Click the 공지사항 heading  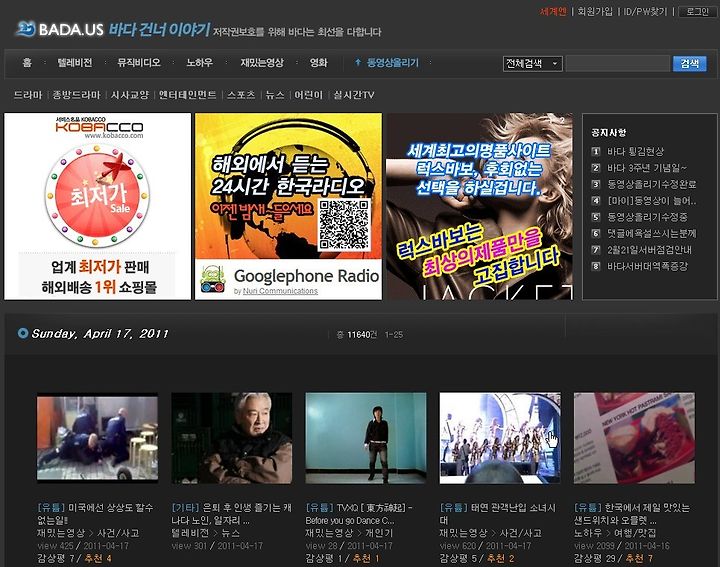point(608,133)
